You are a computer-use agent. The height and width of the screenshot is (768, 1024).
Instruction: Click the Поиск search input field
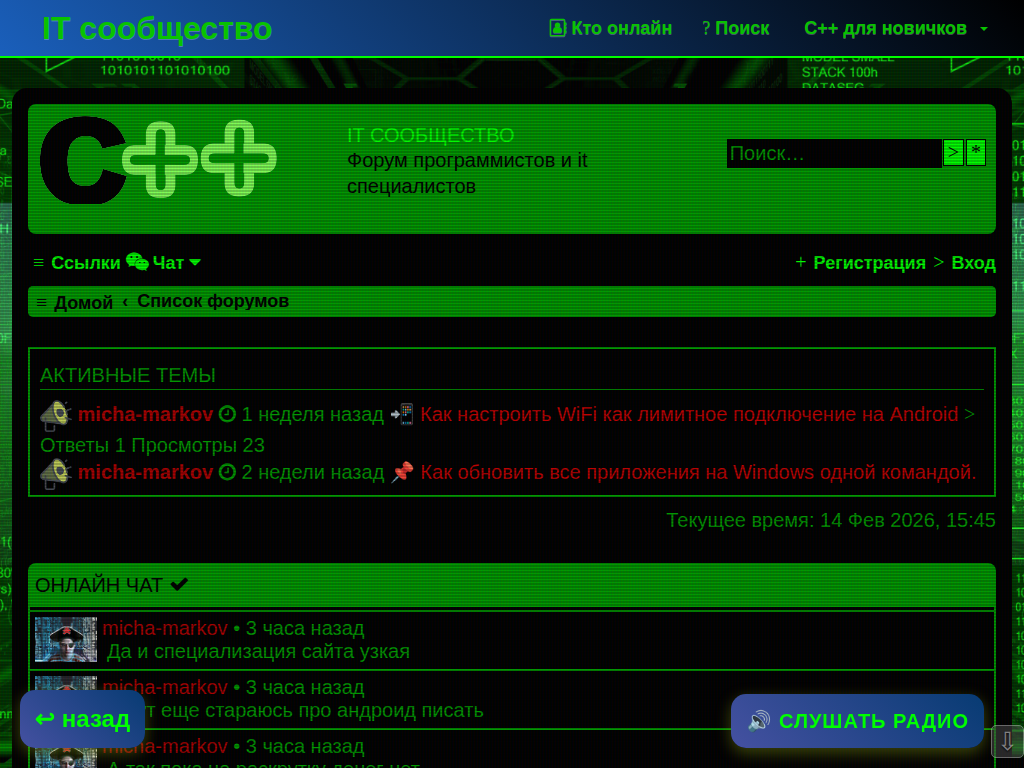(833, 153)
